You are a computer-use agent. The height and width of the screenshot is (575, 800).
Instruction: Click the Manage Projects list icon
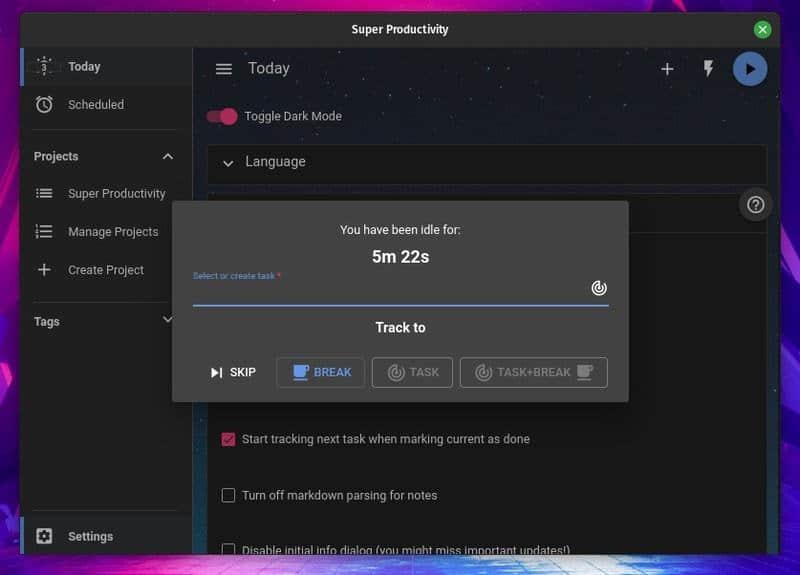point(44,231)
